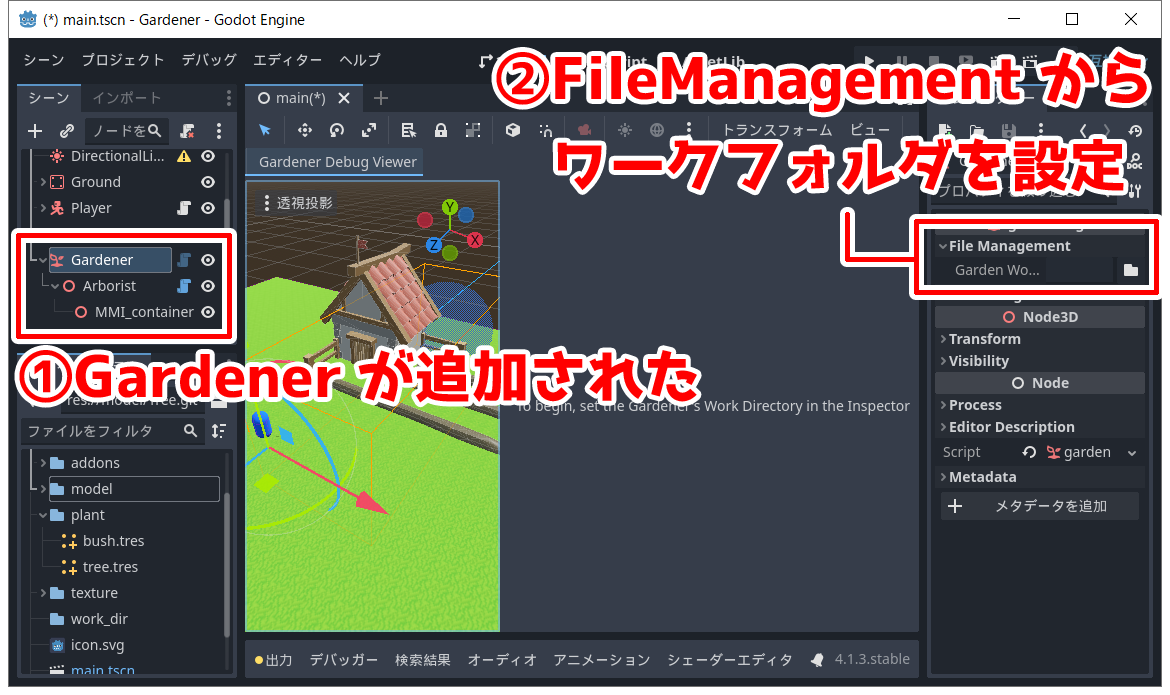Expand the Player node in scene tree
The image size is (1170, 695).
point(43,208)
